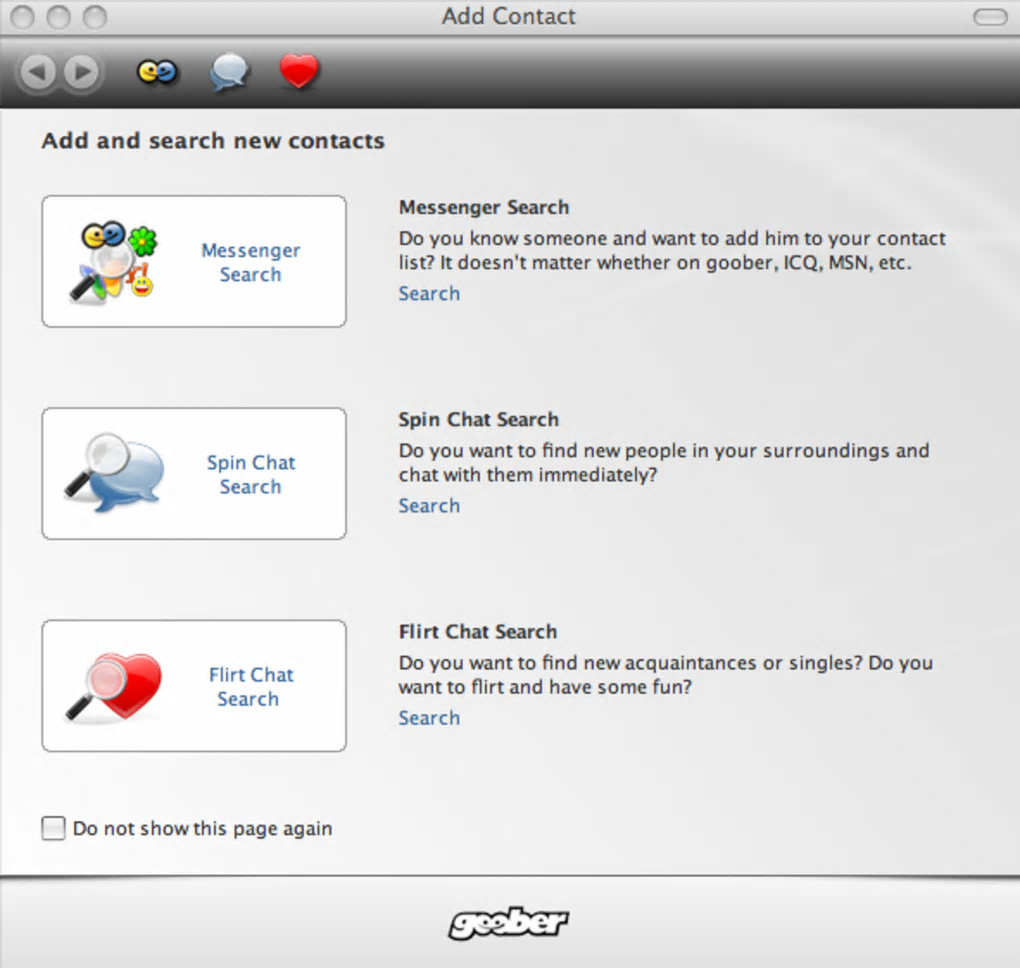Click the Flirt Chat heart magnifier icon
The height and width of the screenshot is (968, 1020).
[114, 686]
